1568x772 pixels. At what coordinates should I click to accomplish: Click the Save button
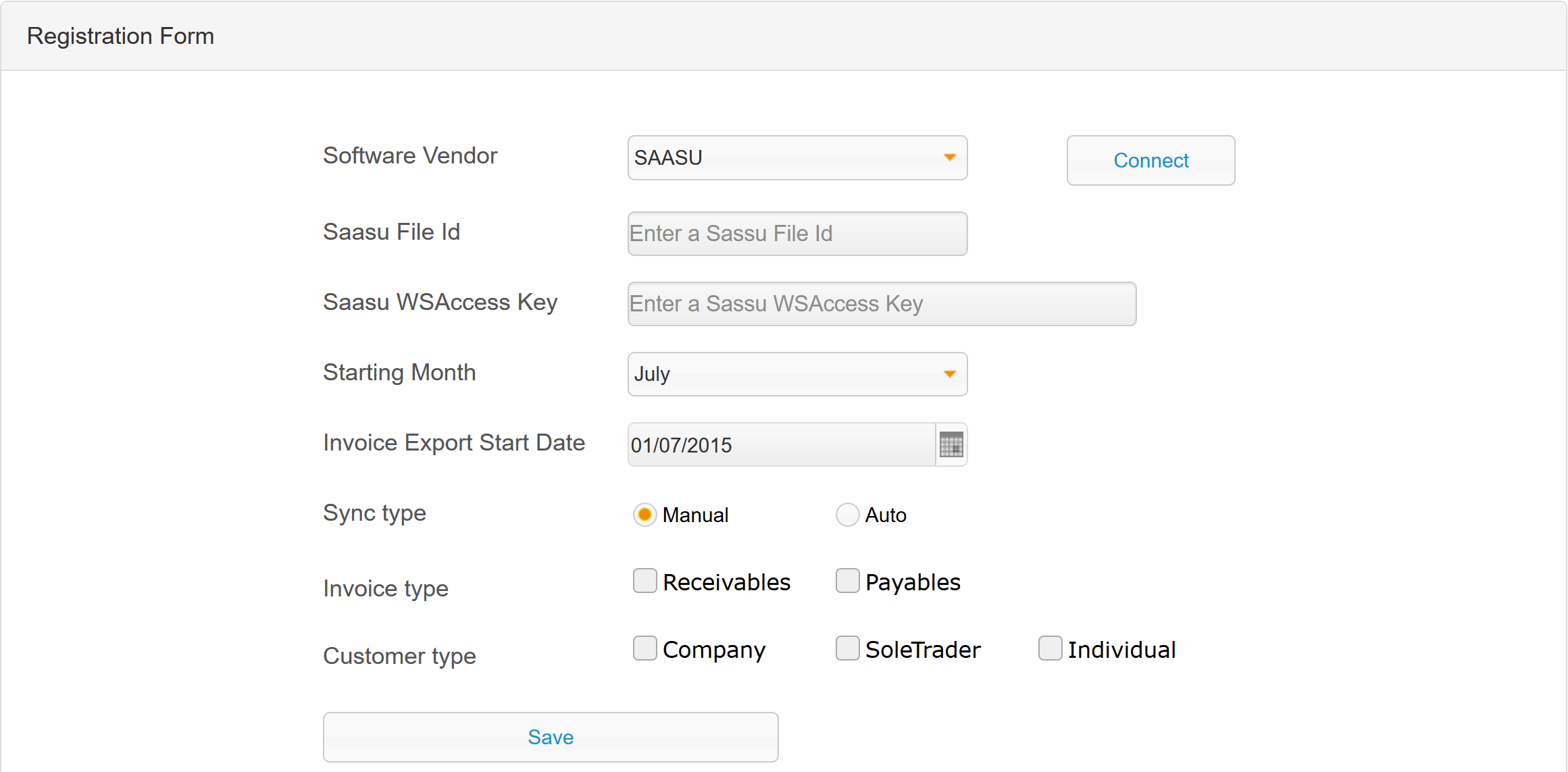(551, 737)
